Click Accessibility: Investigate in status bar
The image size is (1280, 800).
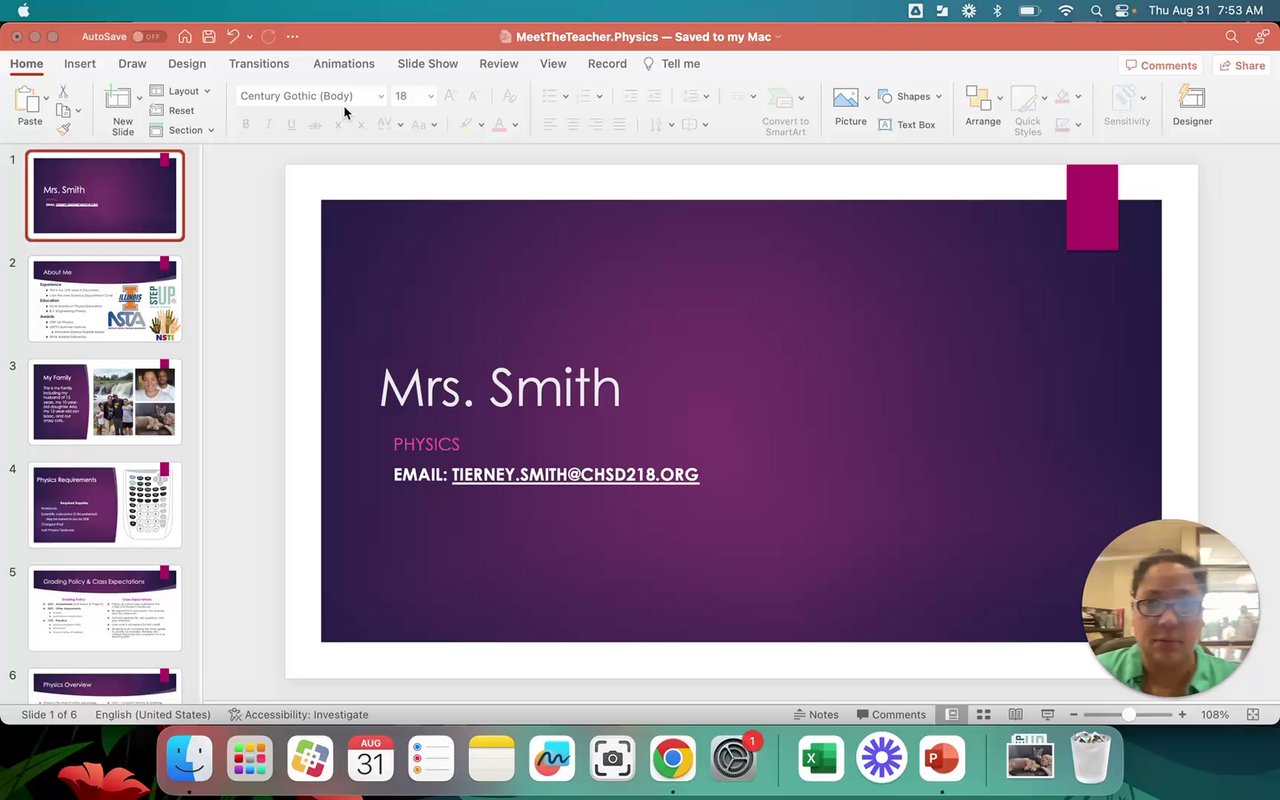click(x=299, y=715)
